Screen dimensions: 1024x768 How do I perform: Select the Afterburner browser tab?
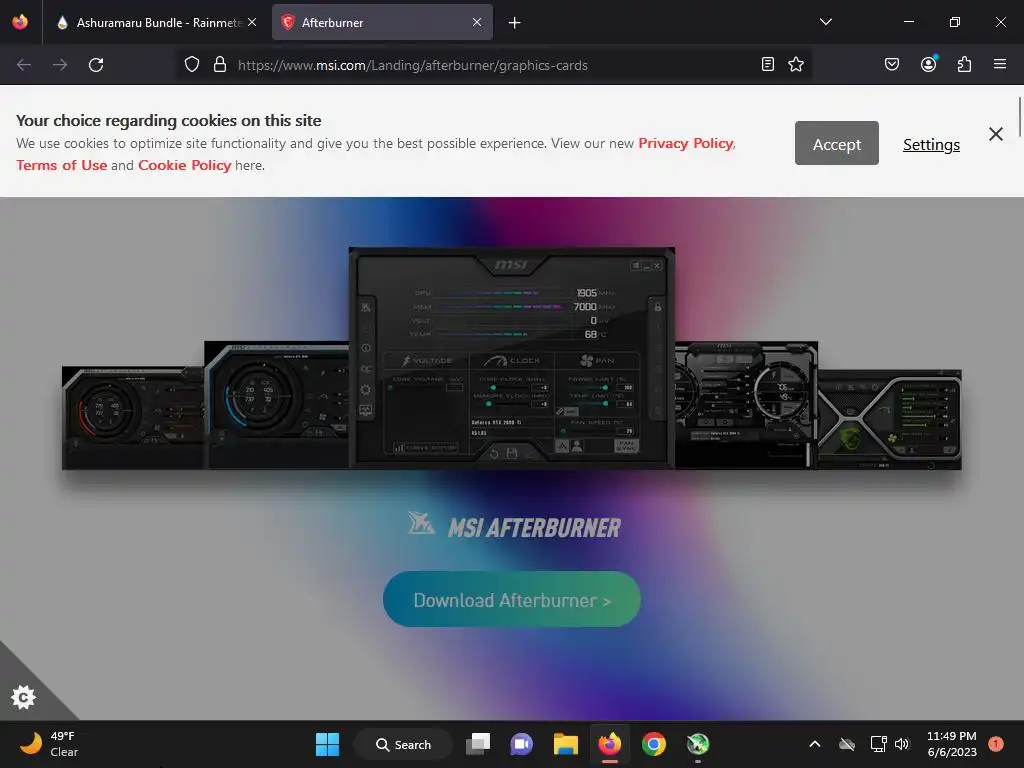382,22
